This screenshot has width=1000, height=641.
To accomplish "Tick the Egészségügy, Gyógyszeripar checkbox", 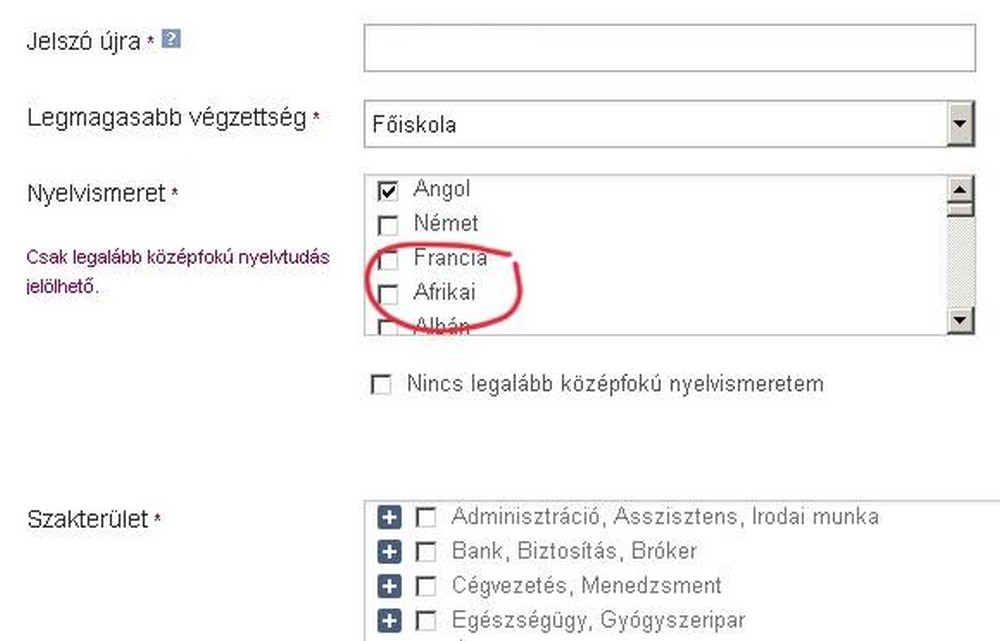I will click(x=426, y=621).
